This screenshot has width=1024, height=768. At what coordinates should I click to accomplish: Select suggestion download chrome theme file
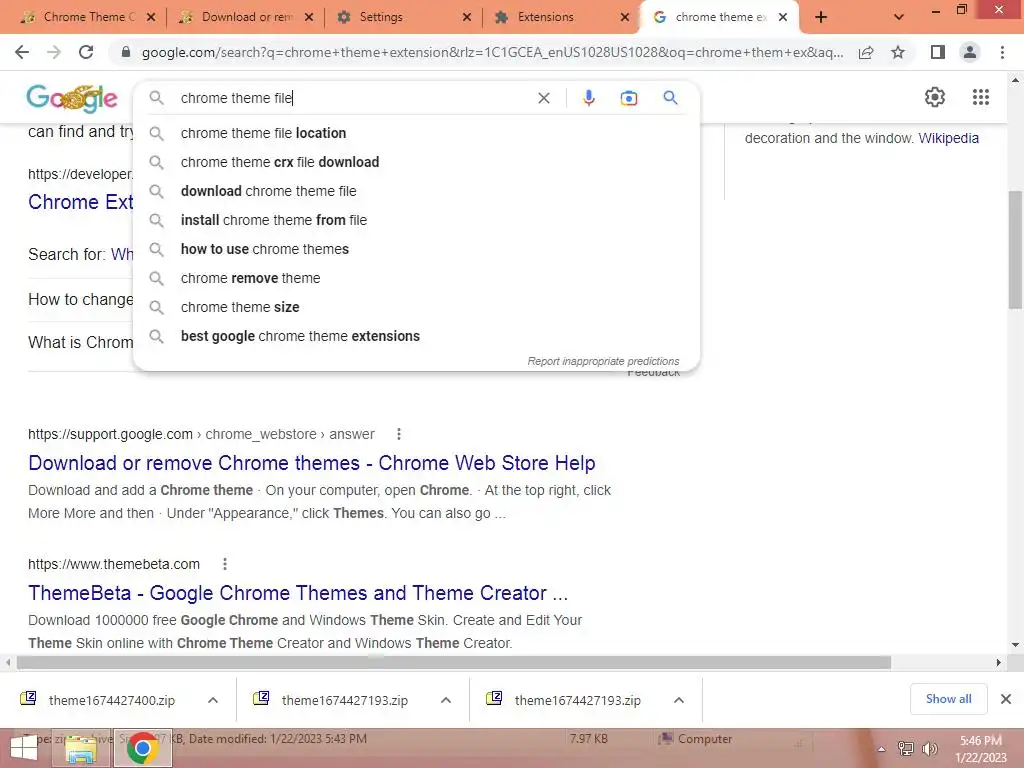coord(416,191)
